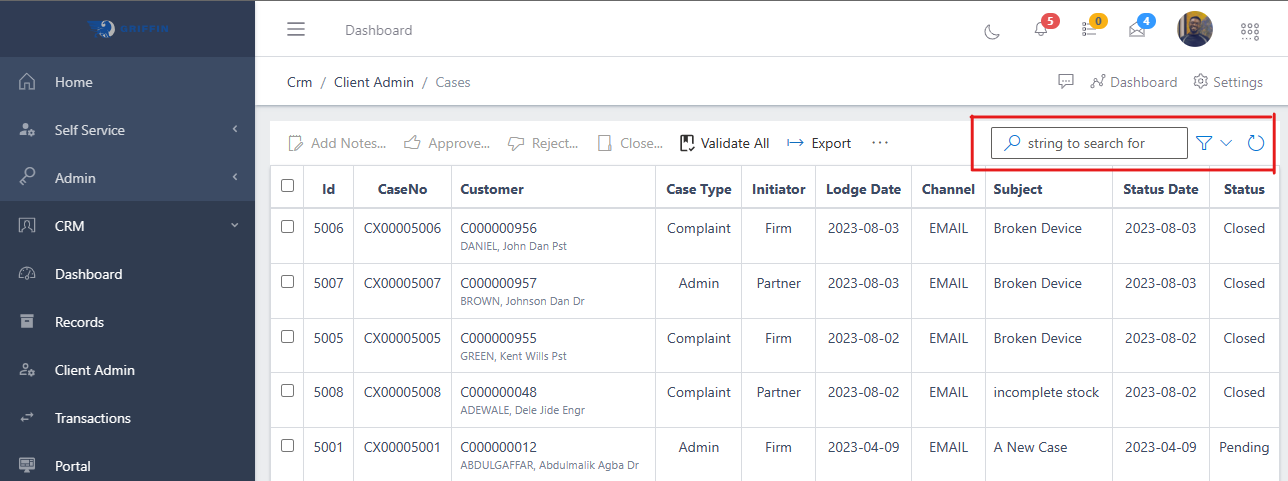Click the Dashboard gauge icon in sidebar

tap(28, 274)
